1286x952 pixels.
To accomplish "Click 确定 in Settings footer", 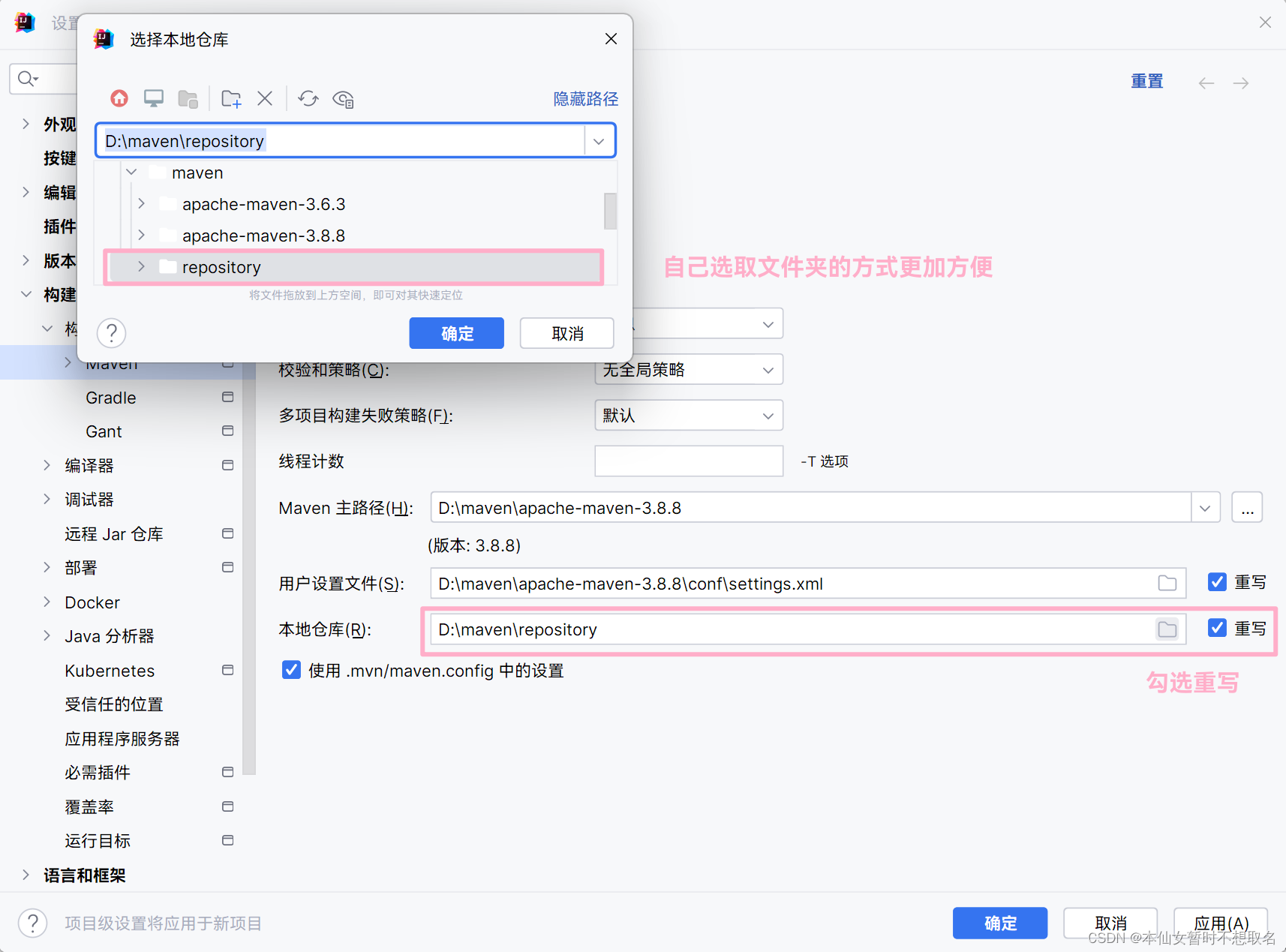I will [1000, 923].
